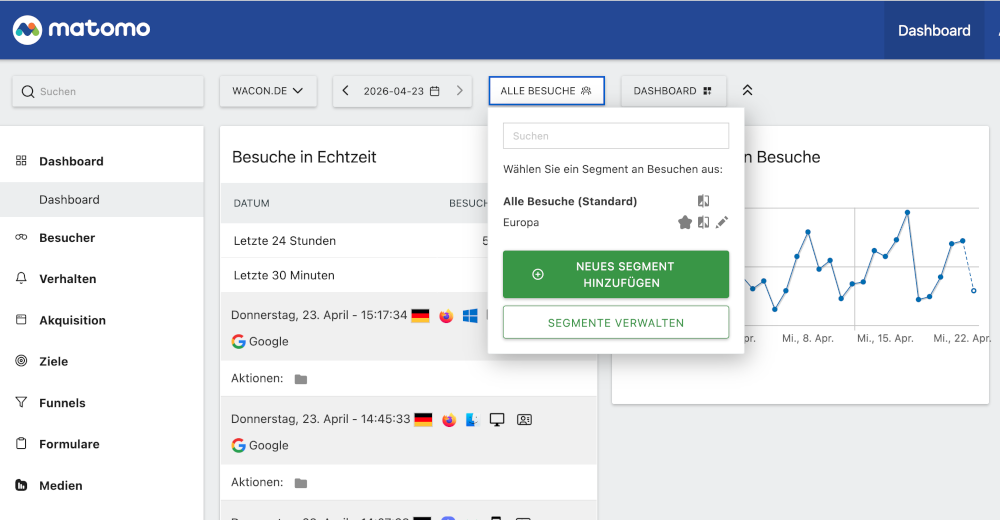
Task: Go to next date period arrow
Action: click(459, 91)
